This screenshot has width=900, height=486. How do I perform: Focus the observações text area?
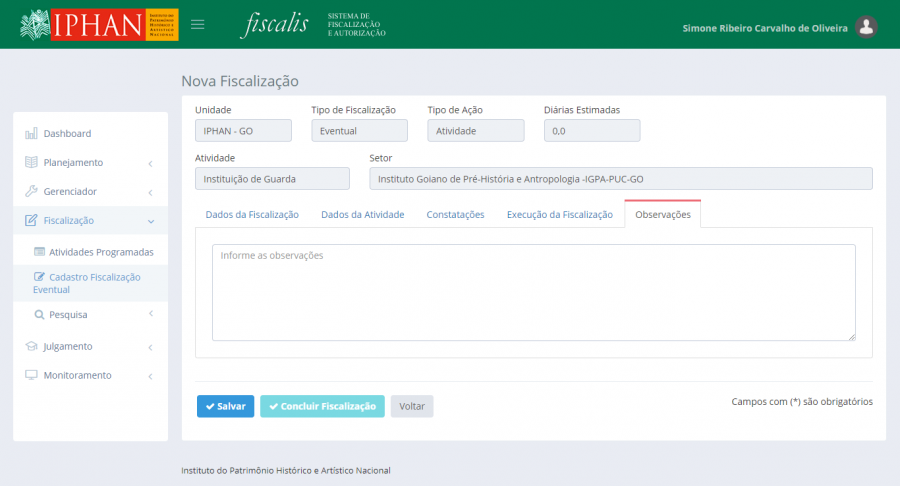pyautogui.click(x=533, y=292)
